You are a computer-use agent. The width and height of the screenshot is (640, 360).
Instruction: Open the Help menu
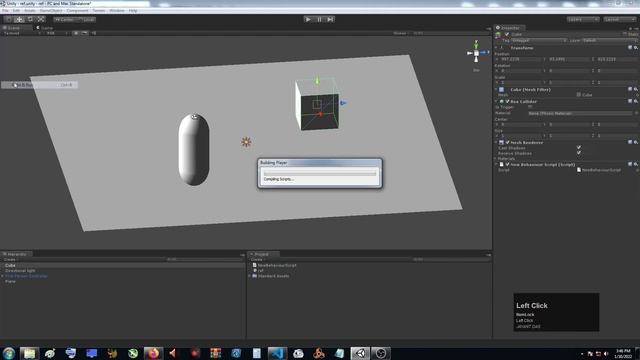pyautogui.click(x=133, y=11)
